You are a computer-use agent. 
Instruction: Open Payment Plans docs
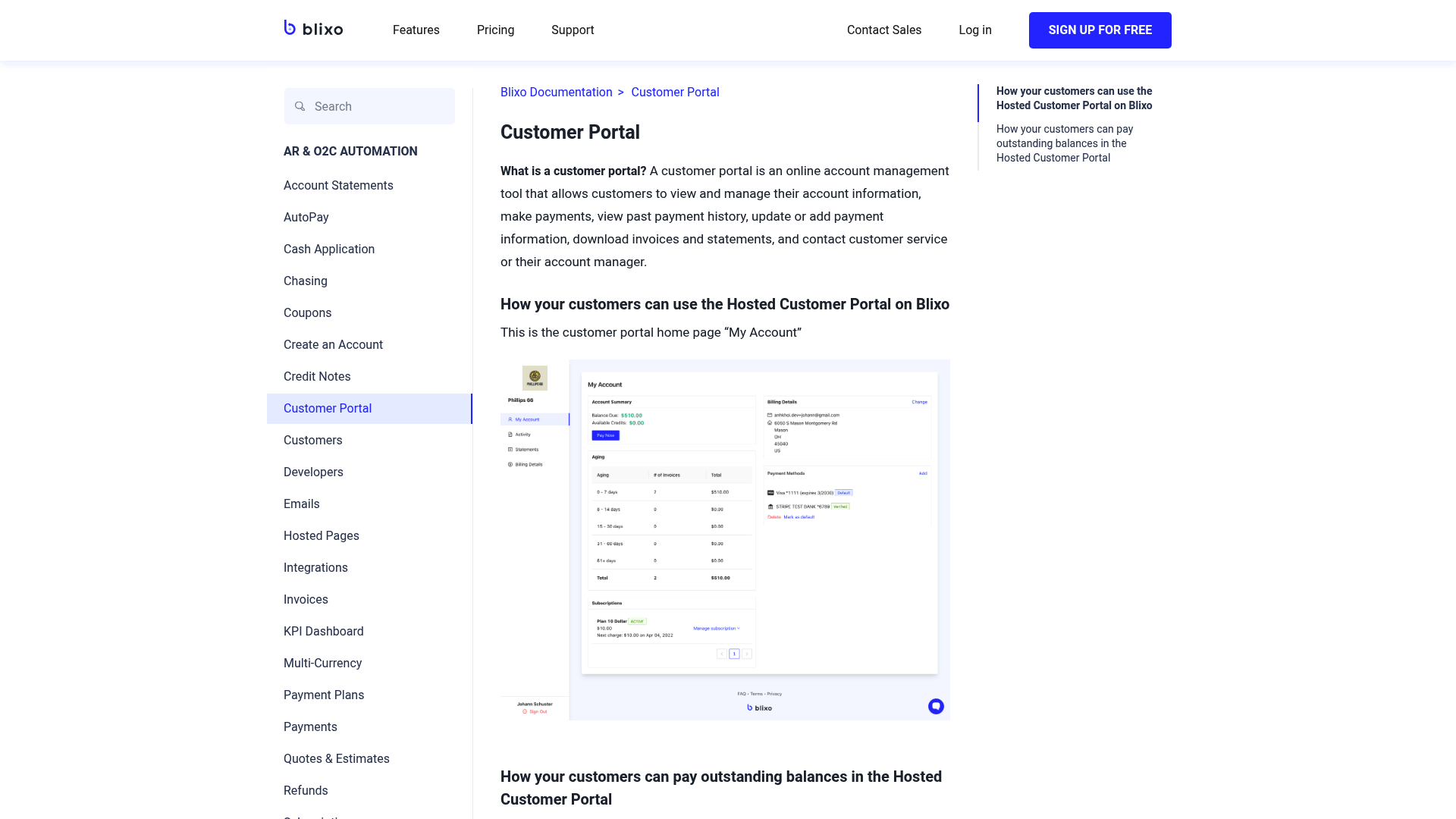(x=324, y=695)
